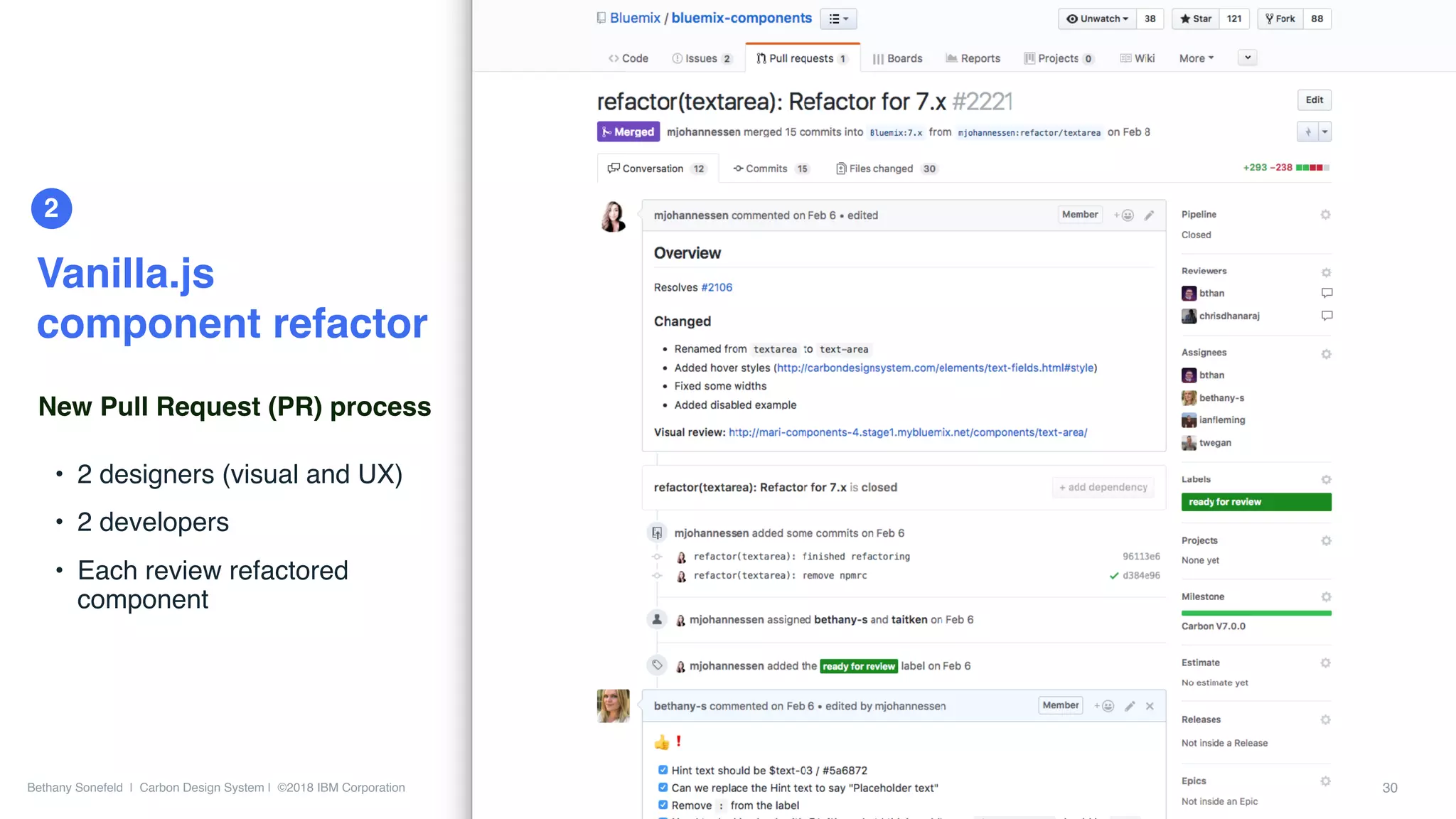Viewport: 1456px width, 819px height.
Task: Expand the More menu
Action: [x=1197, y=58]
